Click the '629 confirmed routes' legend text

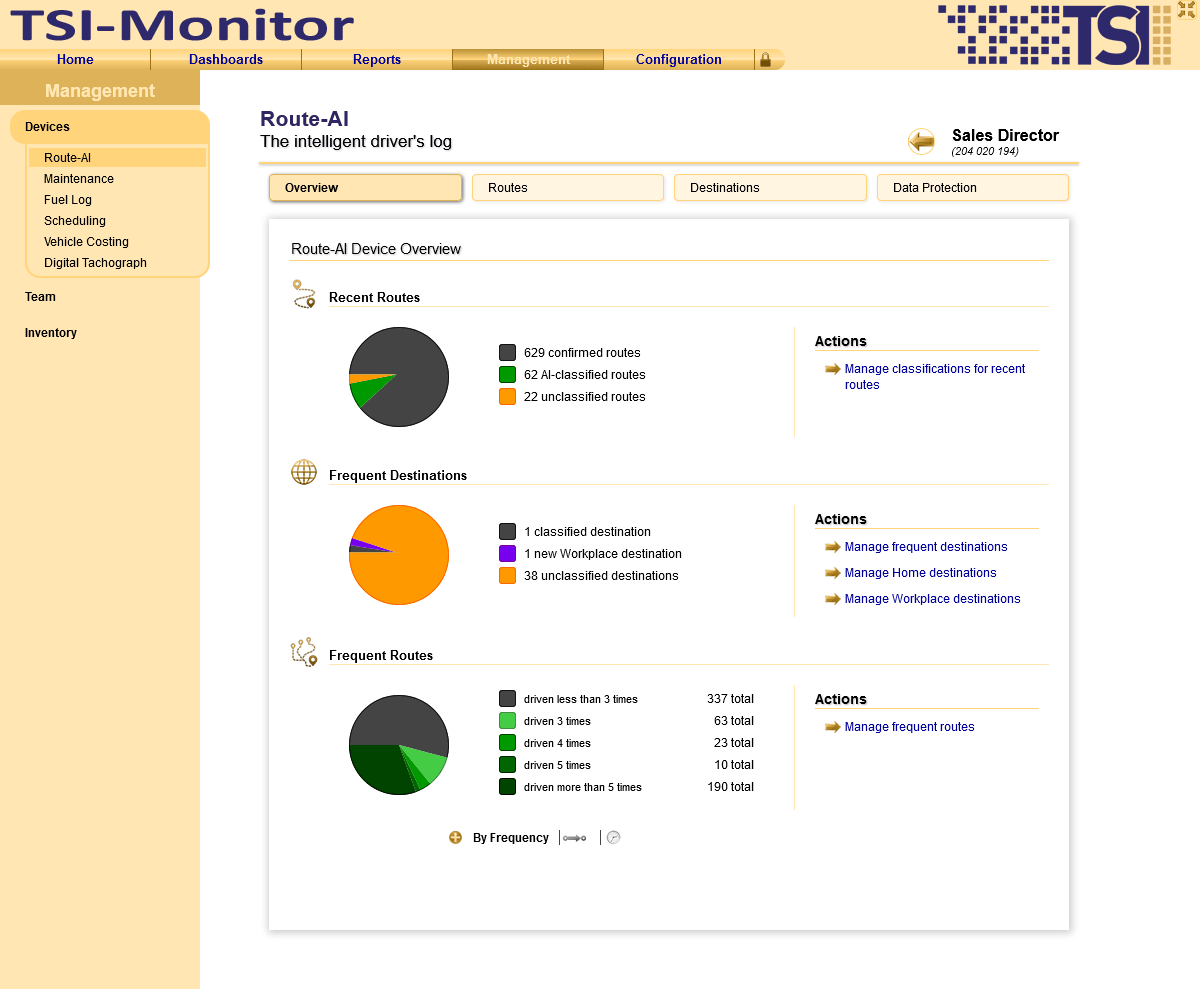click(x=582, y=353)
